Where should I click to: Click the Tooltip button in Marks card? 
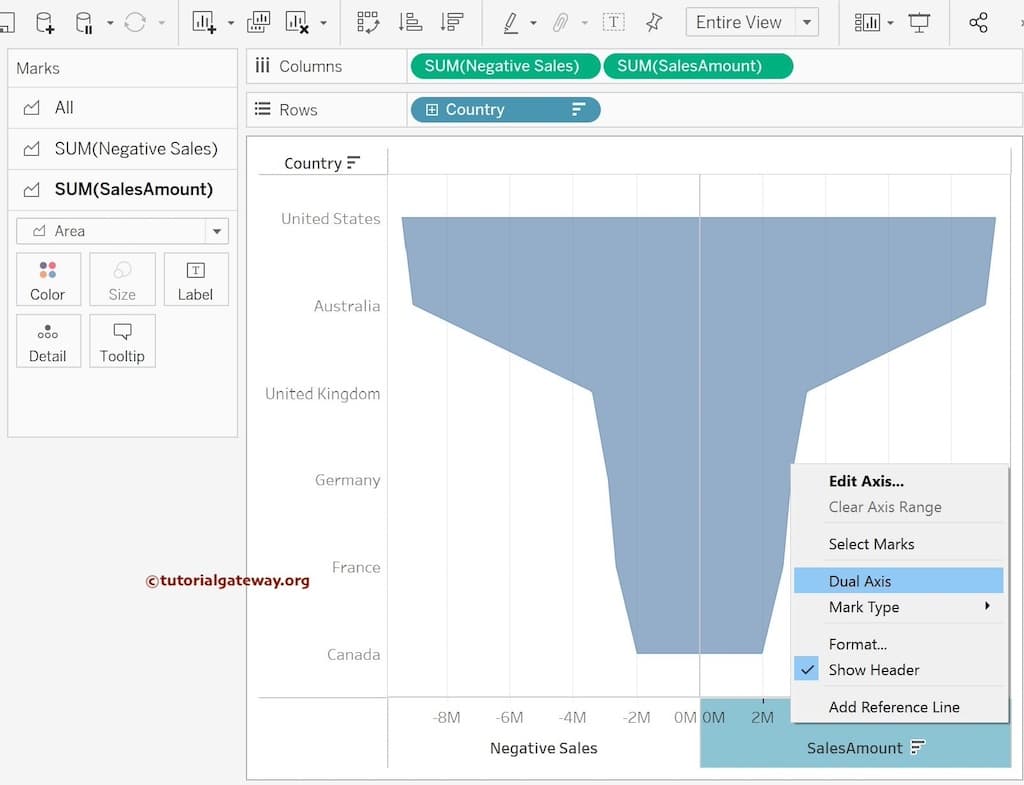pyautogui.click(x=122, y=340)
